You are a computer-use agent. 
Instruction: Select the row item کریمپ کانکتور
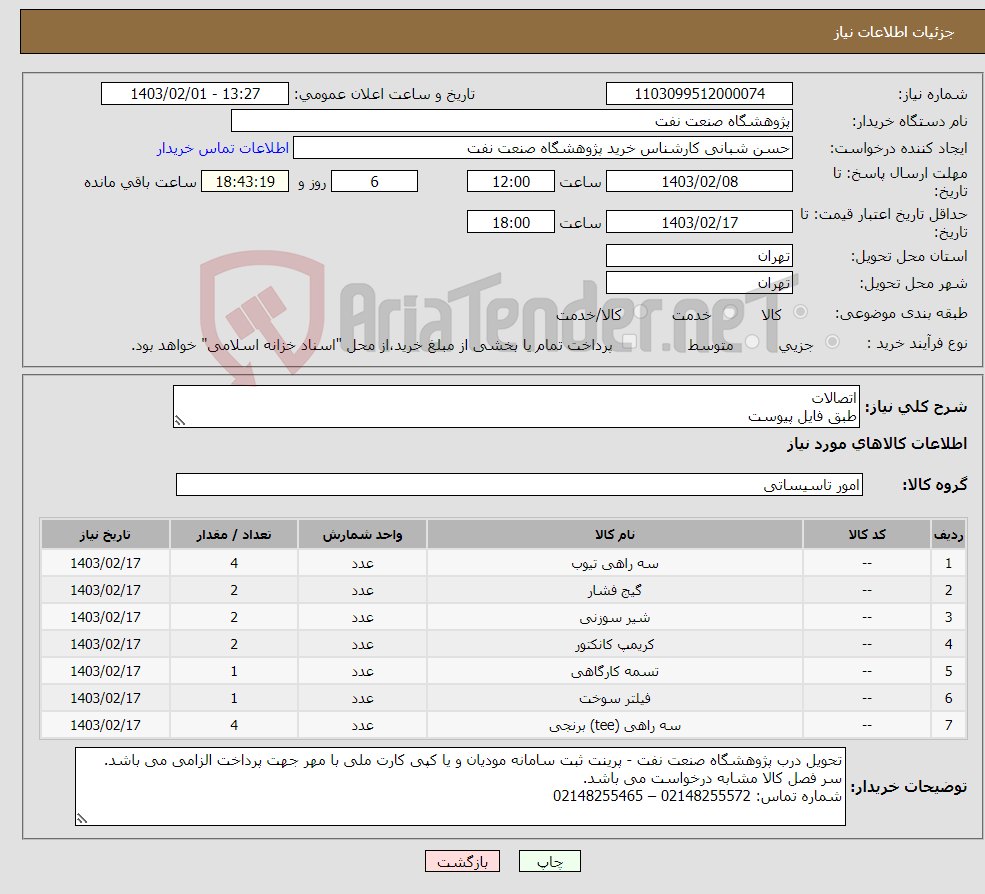[x=615, y=644]
